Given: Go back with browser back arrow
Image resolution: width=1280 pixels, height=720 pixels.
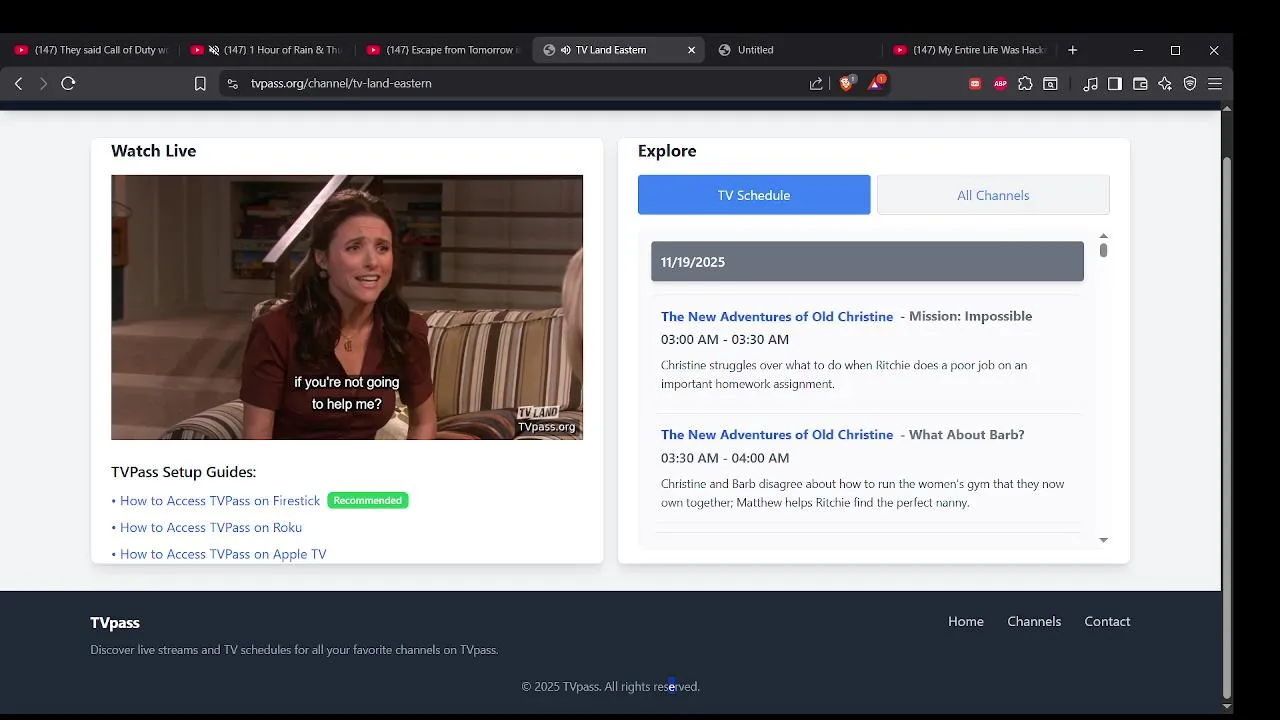Looking at the screenshot, I should [x=18, y=84].
